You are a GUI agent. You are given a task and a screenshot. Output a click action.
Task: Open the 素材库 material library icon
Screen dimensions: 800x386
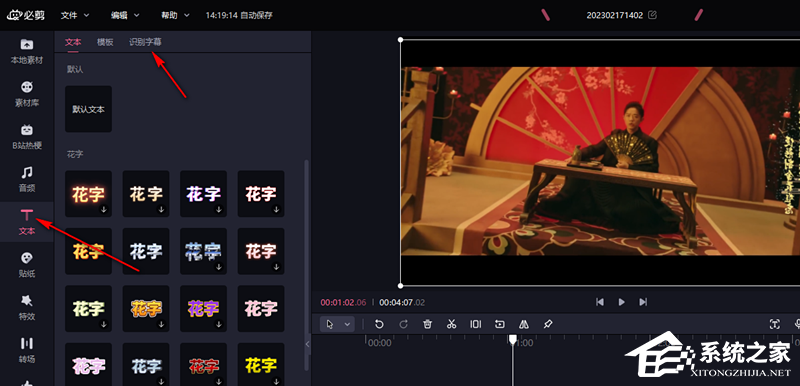coord(27,94)
